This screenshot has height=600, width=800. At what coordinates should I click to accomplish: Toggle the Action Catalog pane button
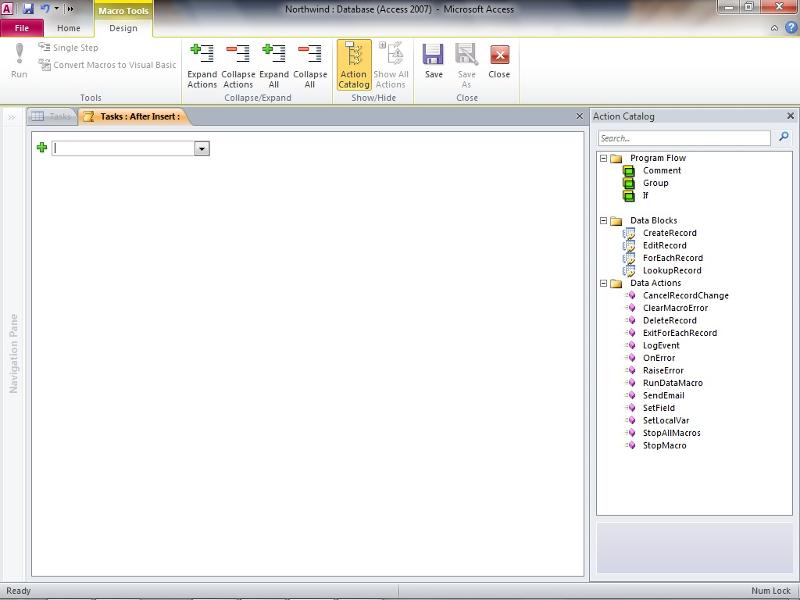coord(354,65)
